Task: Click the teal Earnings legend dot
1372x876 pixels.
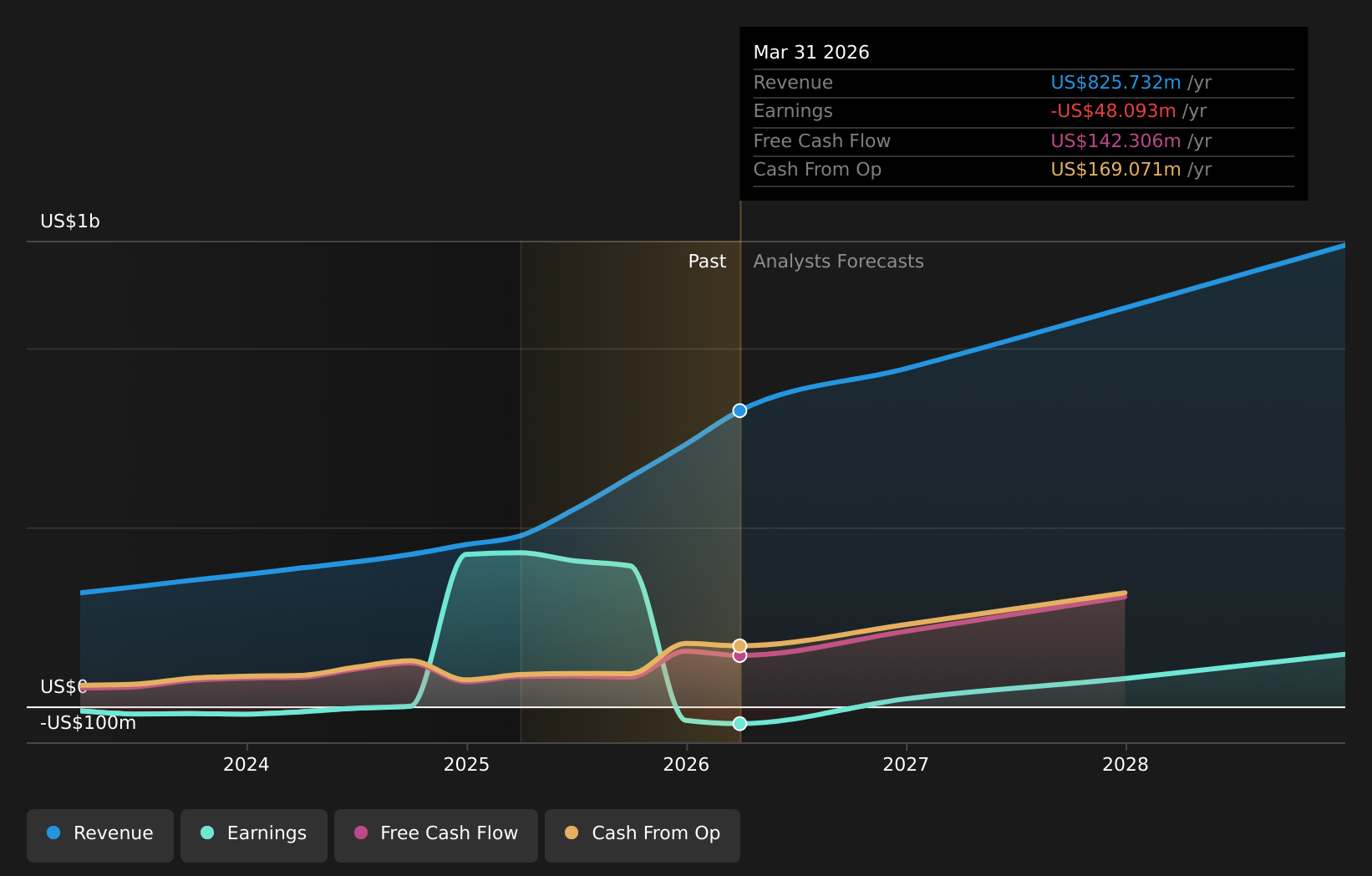Action: [x=207, y=833]
